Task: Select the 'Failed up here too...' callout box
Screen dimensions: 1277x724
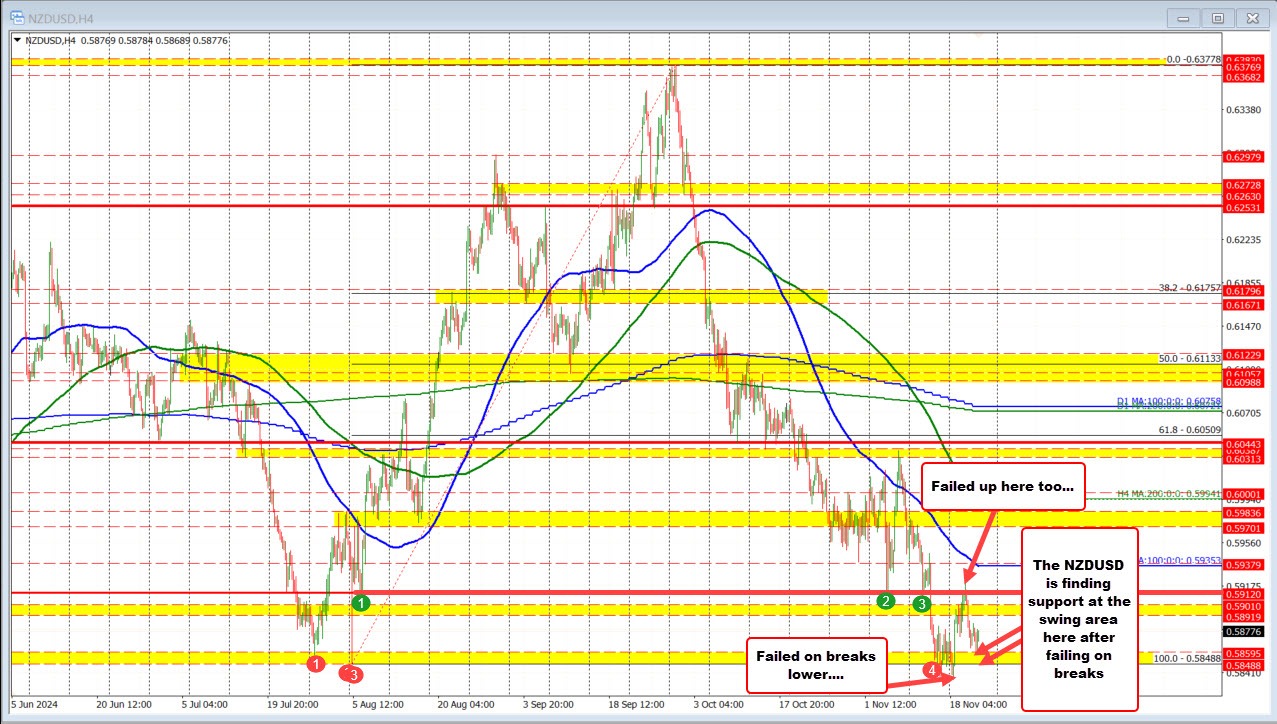Action: tap(1003, 486)
